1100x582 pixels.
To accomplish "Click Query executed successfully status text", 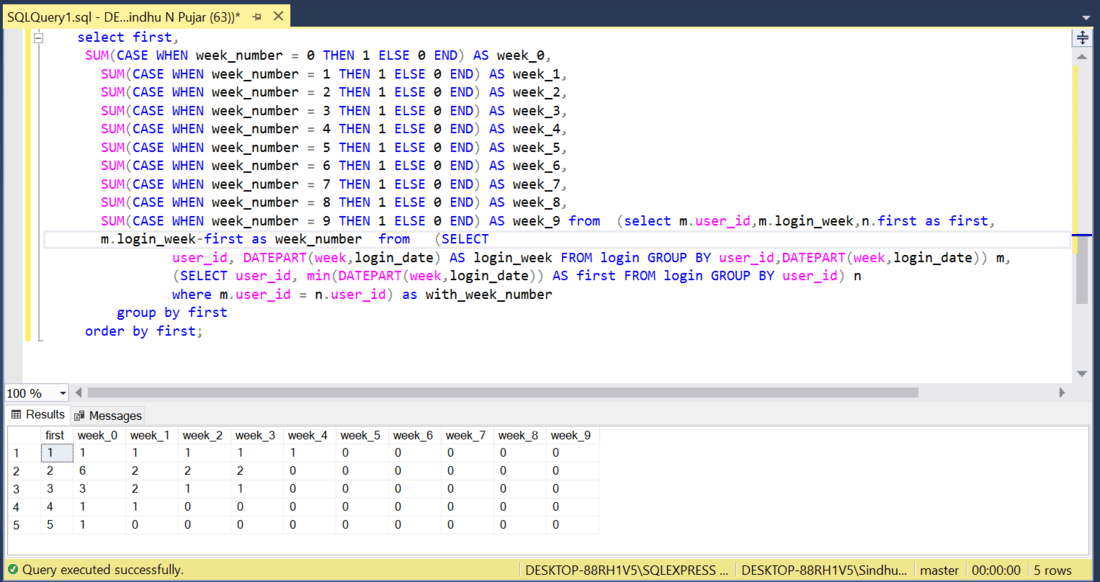I will coord(102,570).
